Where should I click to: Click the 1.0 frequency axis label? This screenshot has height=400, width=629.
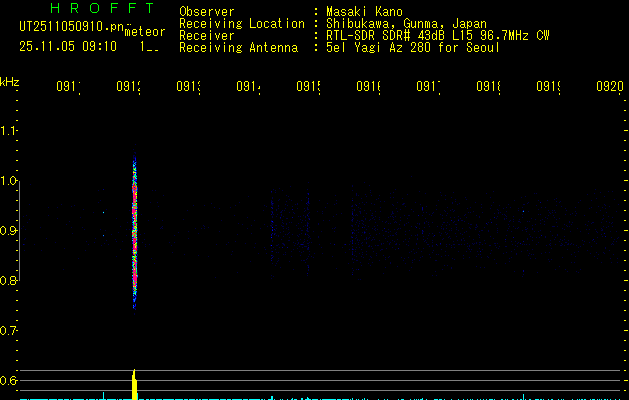(8, 181)
